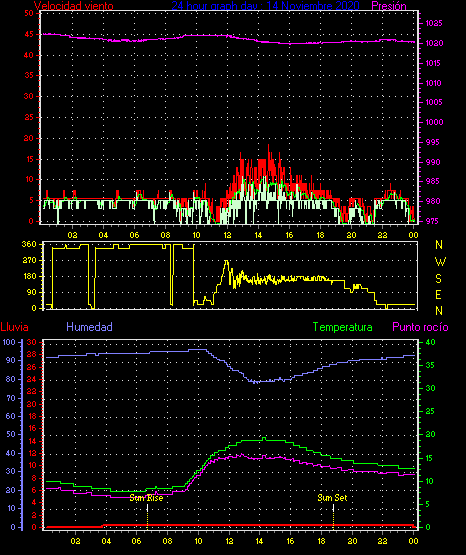
Task: Click '25' on the green temperature axis
Action: [x=430, y=411]
